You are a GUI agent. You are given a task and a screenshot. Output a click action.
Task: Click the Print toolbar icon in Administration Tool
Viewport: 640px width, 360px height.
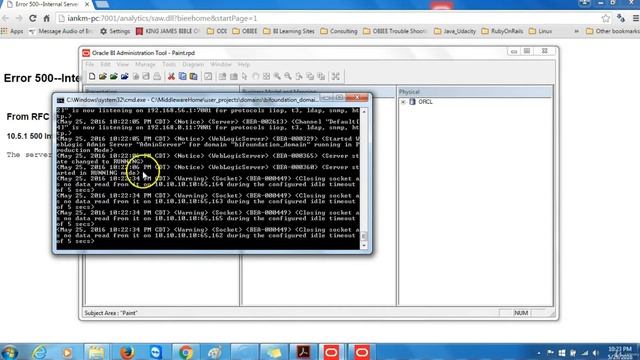(157, 76)
